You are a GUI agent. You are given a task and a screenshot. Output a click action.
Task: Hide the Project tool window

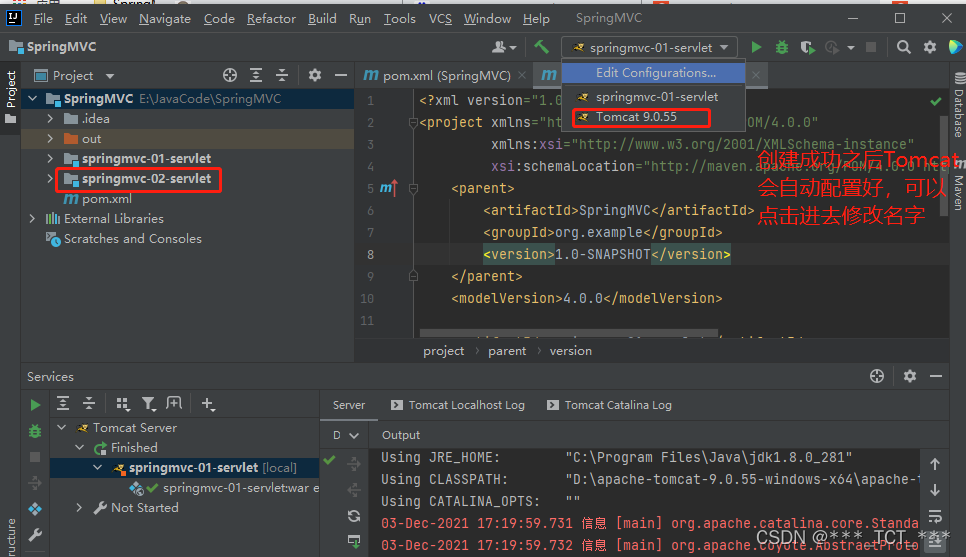point(341,75)
